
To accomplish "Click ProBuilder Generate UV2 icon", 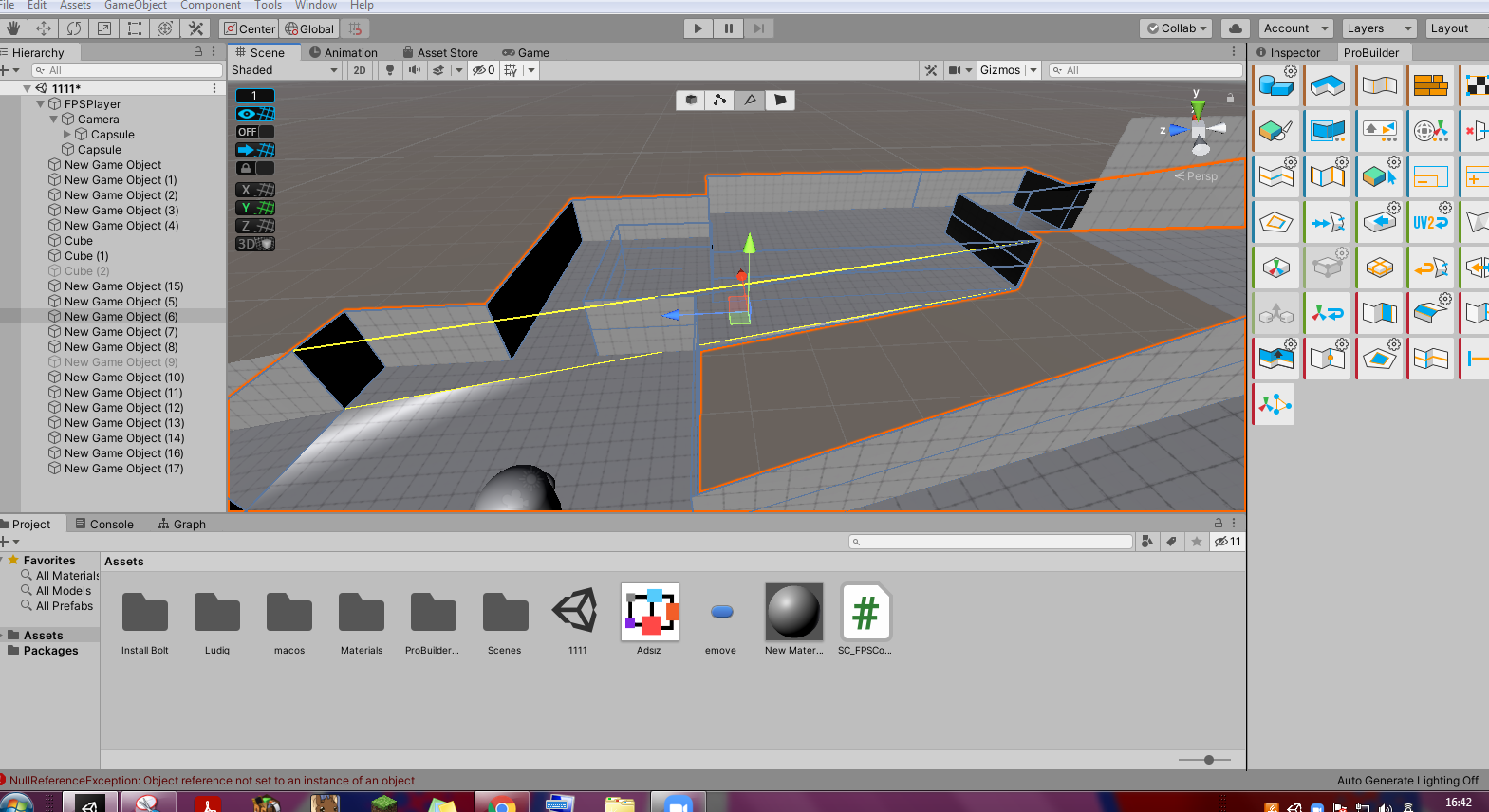I will click(x=1431, y=223).
